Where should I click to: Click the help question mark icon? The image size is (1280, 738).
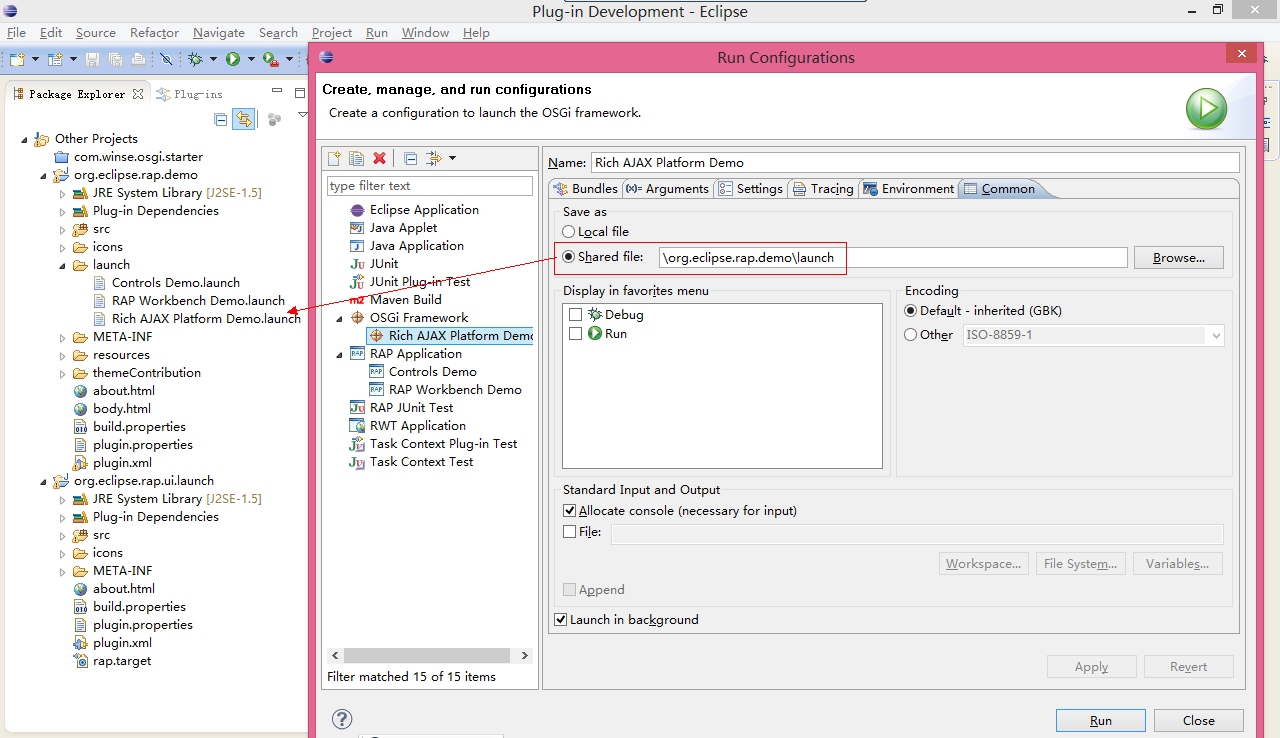point(342,719)
